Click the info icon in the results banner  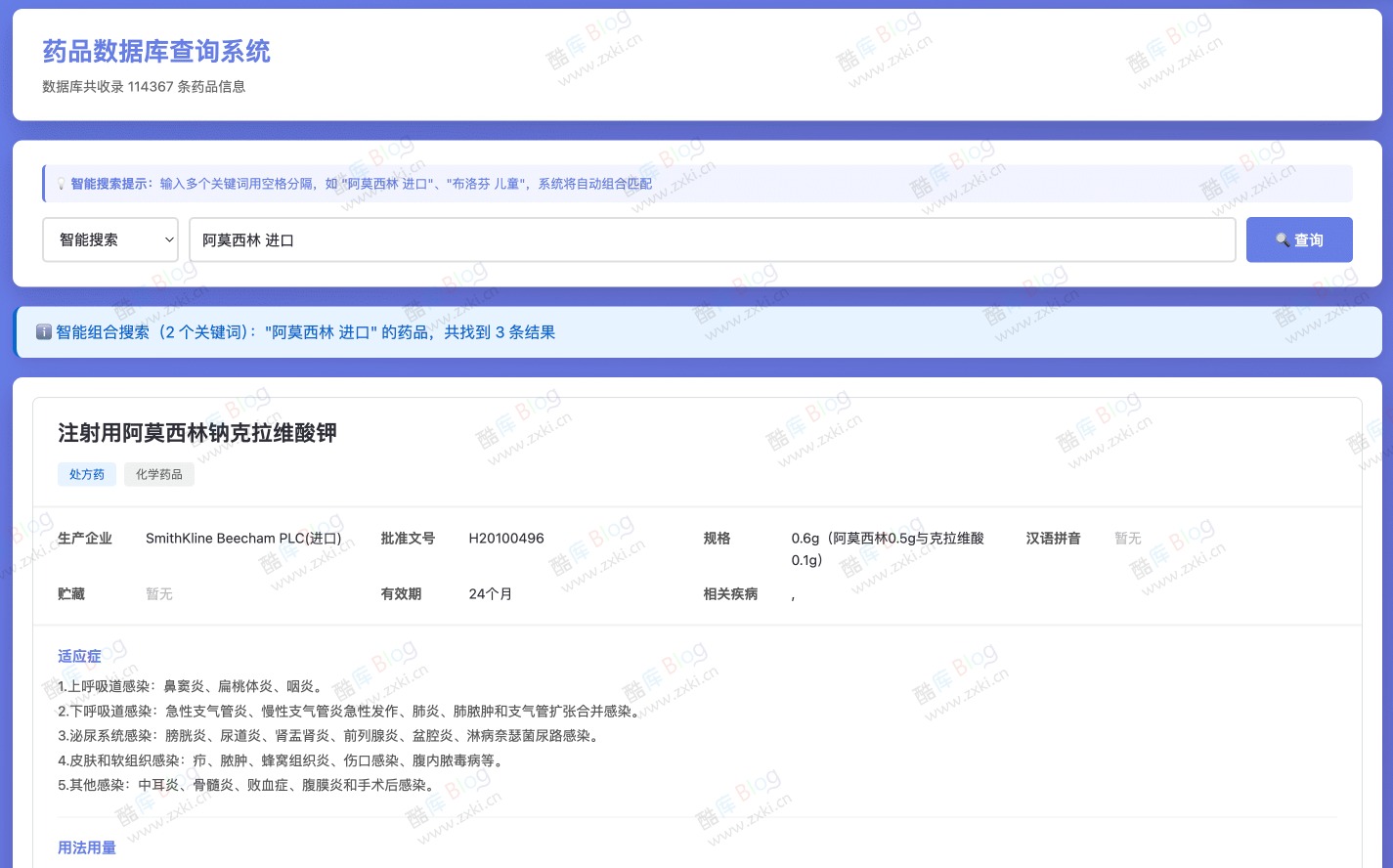point(44,332)
